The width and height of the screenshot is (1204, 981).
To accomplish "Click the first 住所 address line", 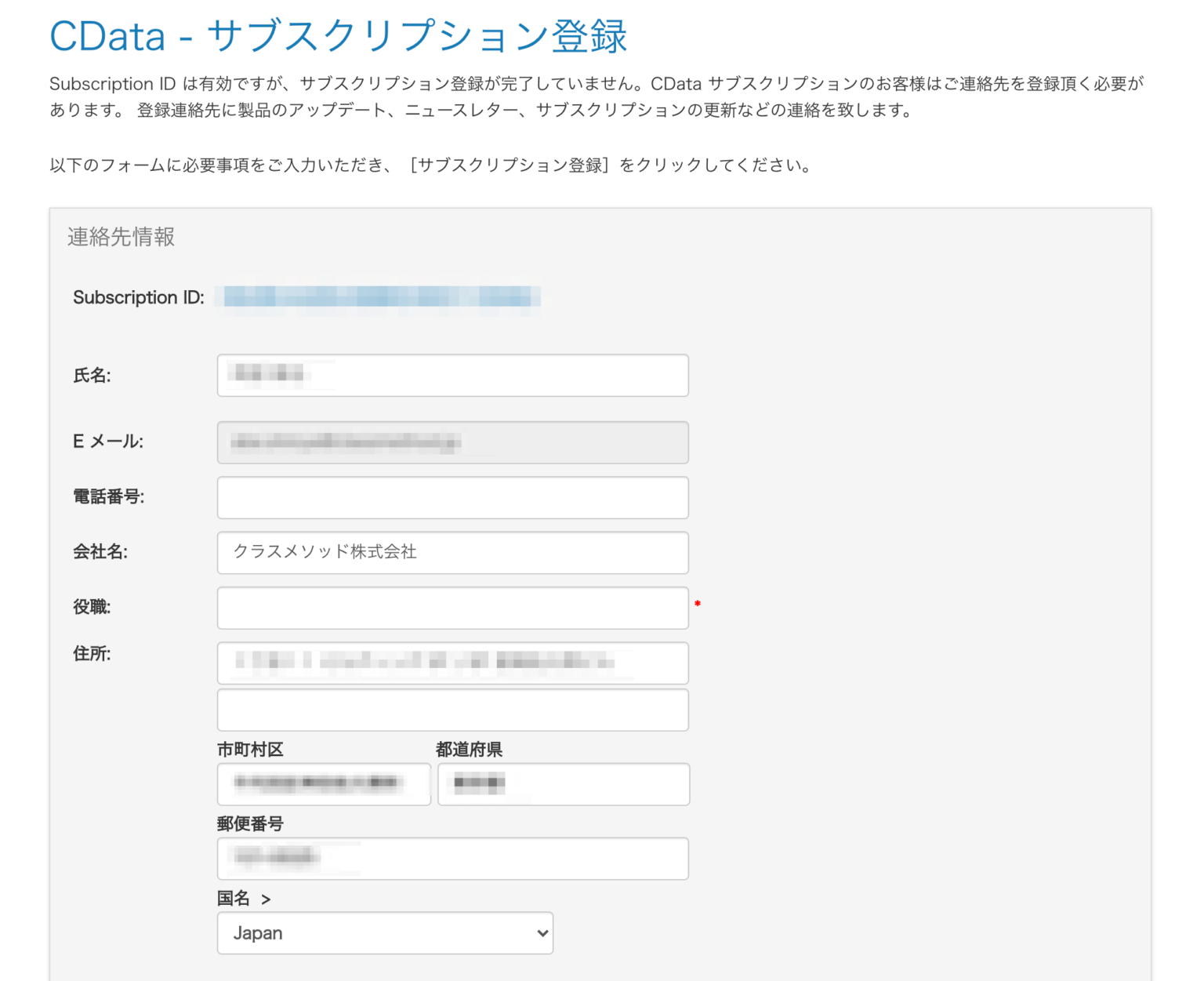I will pyautogui.click(x=452, y=663).
